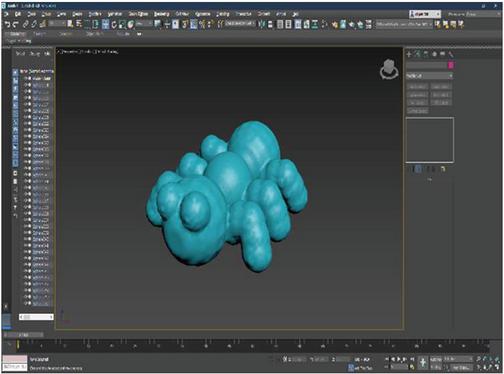Screen dimensions: 504x374
Task: Open the Rendering menu
Action: click(162, 14)
